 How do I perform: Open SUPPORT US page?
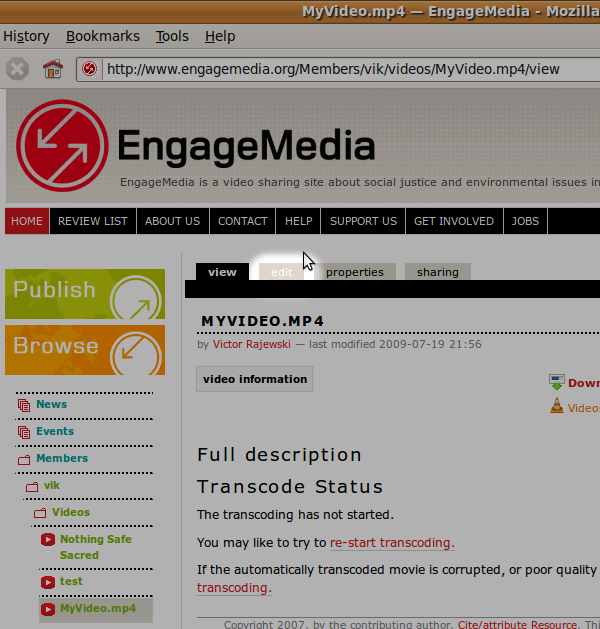click(x=363, y=221)
